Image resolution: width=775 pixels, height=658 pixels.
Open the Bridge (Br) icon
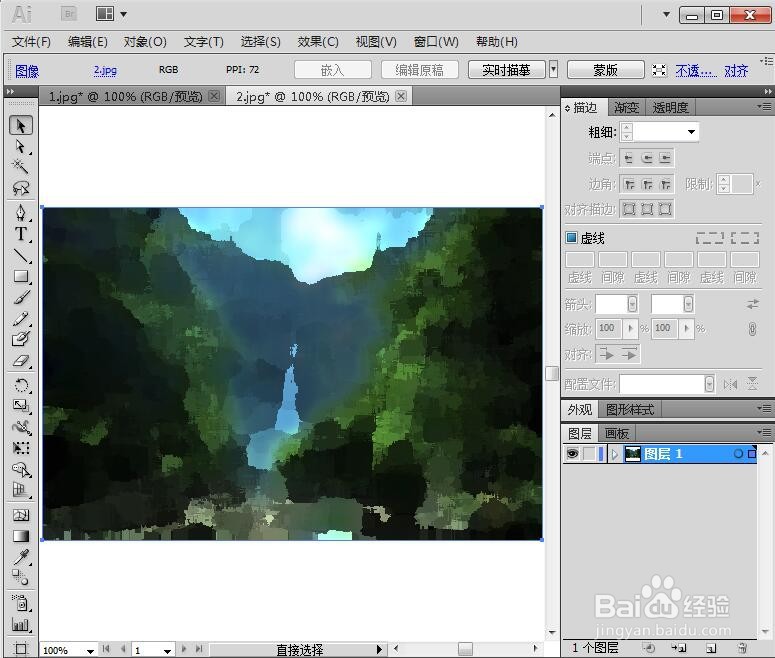pyautogui.click(x=69, y=14)
